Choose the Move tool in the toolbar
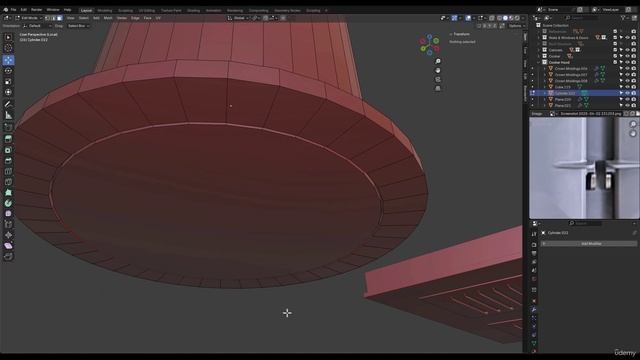 8,60
